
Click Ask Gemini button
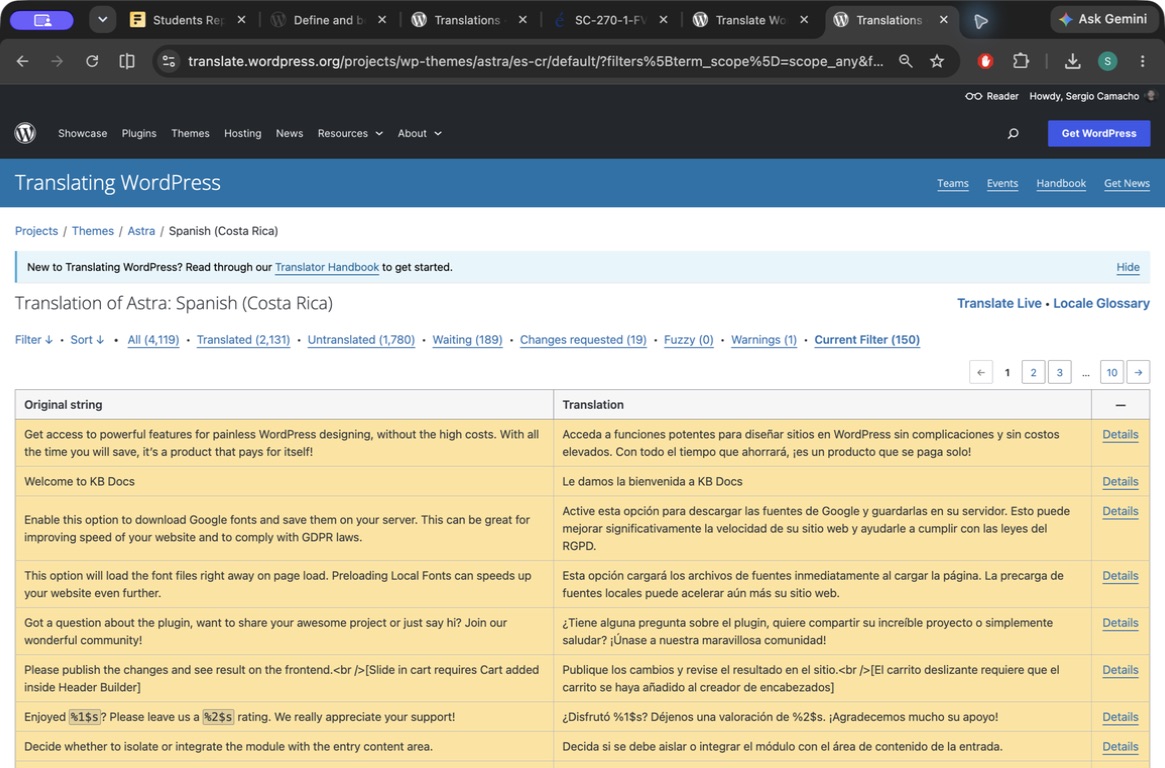coord(1103,19)
